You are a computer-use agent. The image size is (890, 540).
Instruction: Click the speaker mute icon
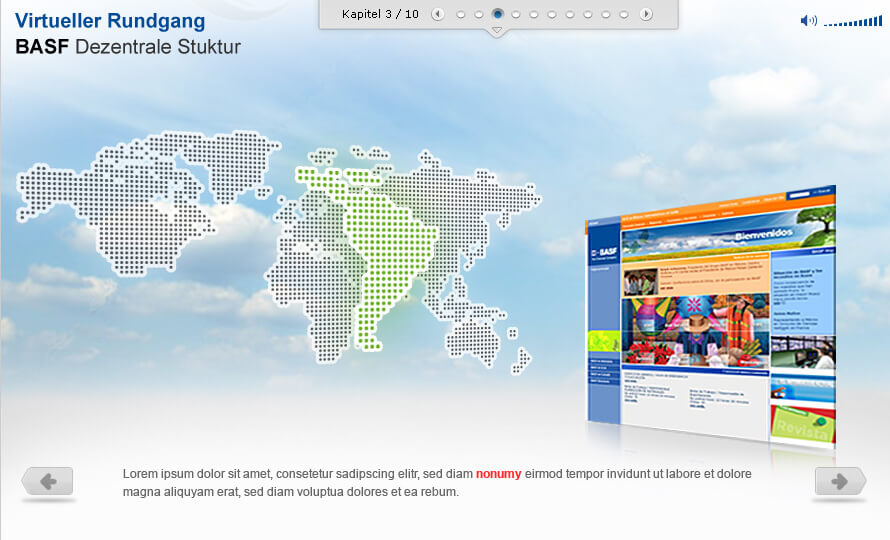(808, 21)
